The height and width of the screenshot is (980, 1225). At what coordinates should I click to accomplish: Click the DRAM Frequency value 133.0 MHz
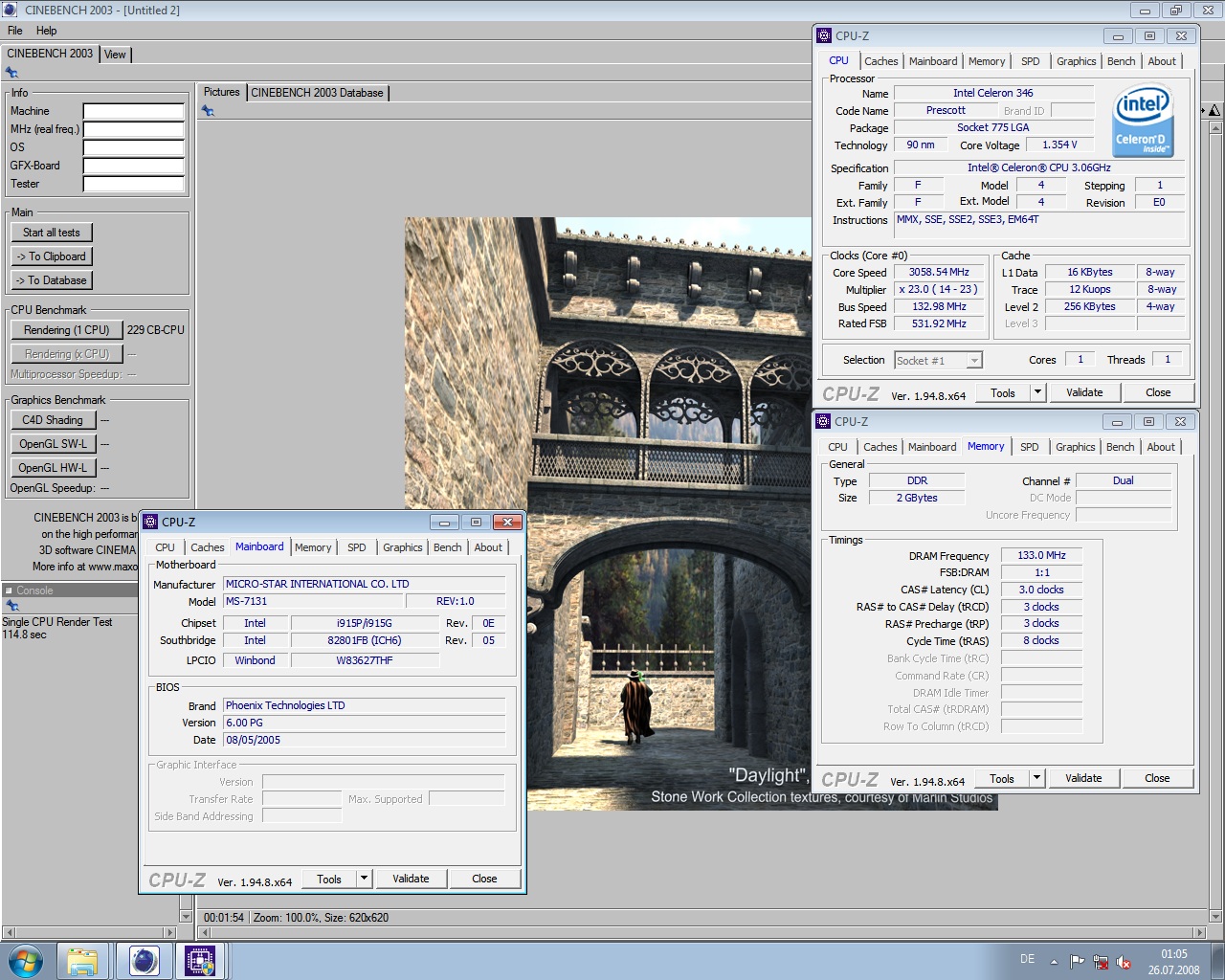click(x=1041, y=556)
